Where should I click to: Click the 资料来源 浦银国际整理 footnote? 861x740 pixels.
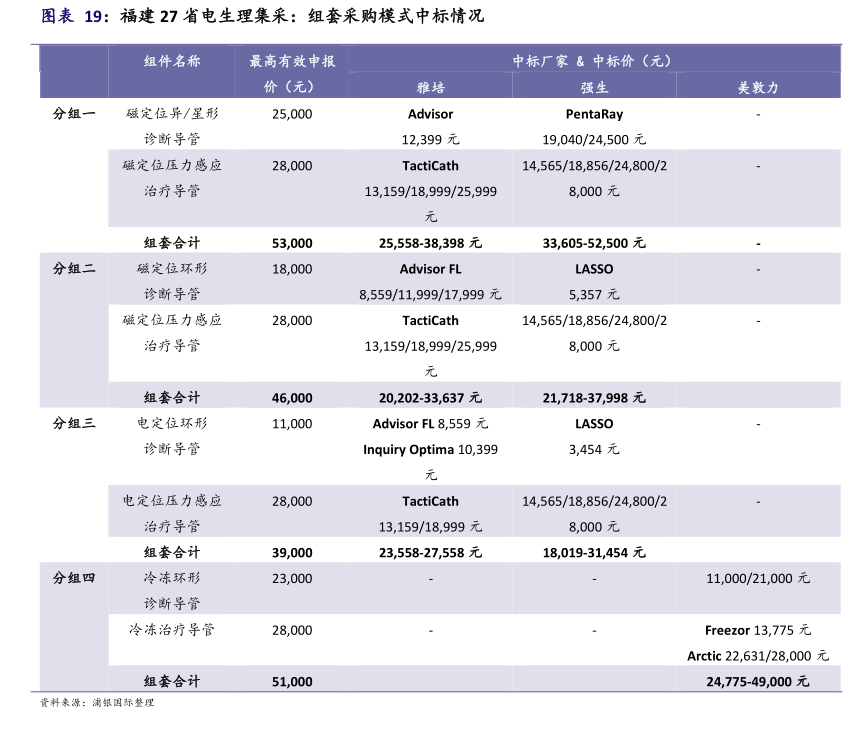point(97,704)
